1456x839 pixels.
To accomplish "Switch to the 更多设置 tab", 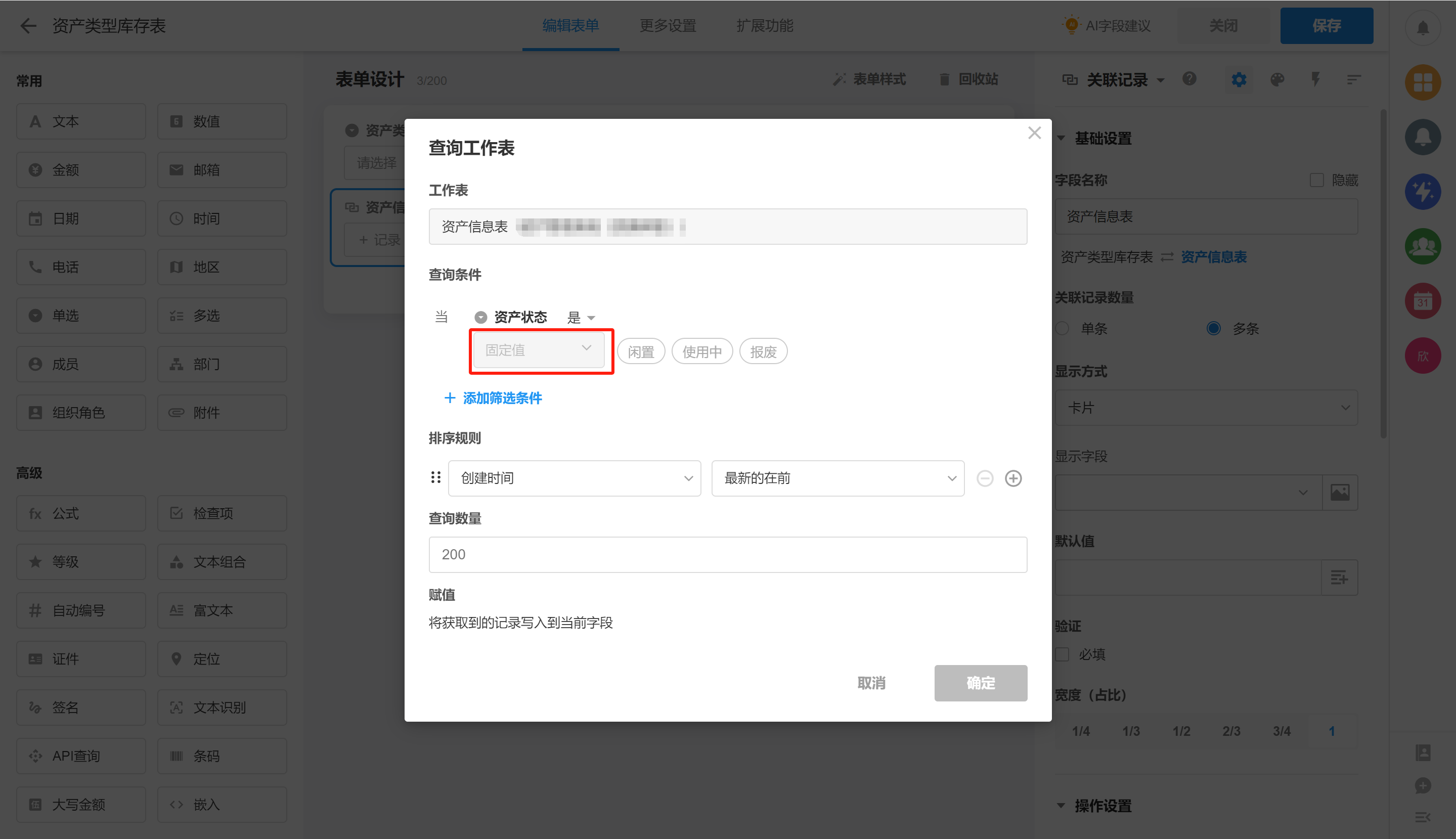I will coord(668,26).
